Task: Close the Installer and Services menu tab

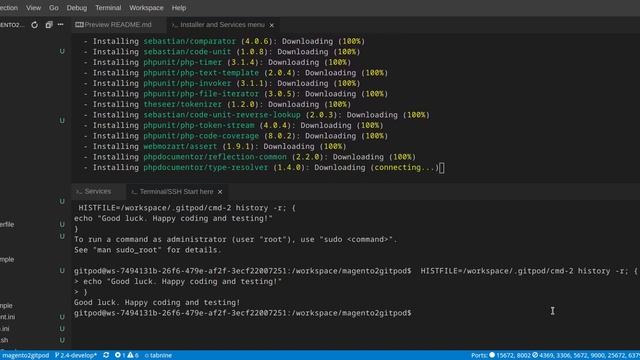Action: [x=272, y=25]
